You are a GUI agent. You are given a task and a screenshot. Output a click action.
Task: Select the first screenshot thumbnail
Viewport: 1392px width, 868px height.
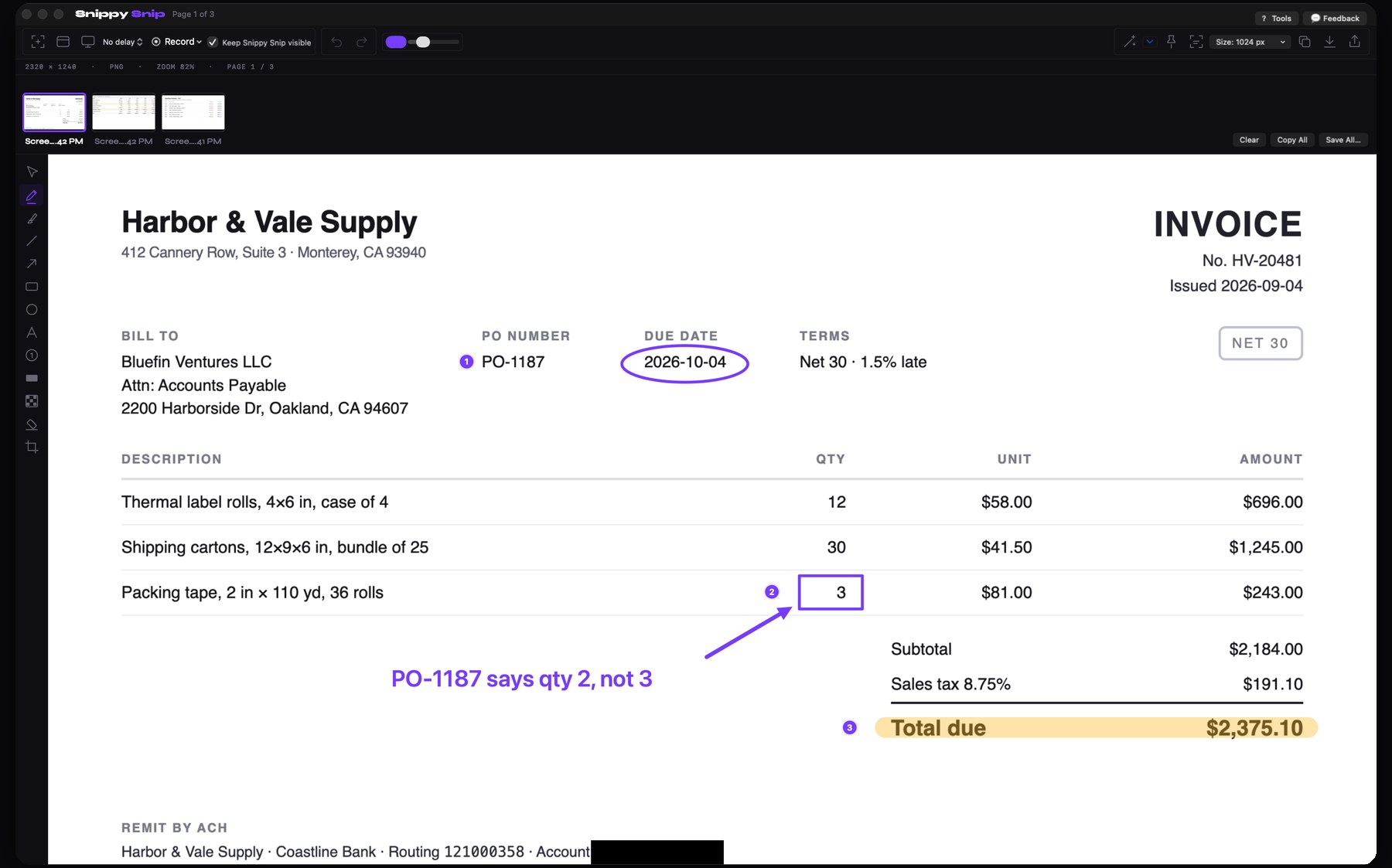tap(54, 112)
